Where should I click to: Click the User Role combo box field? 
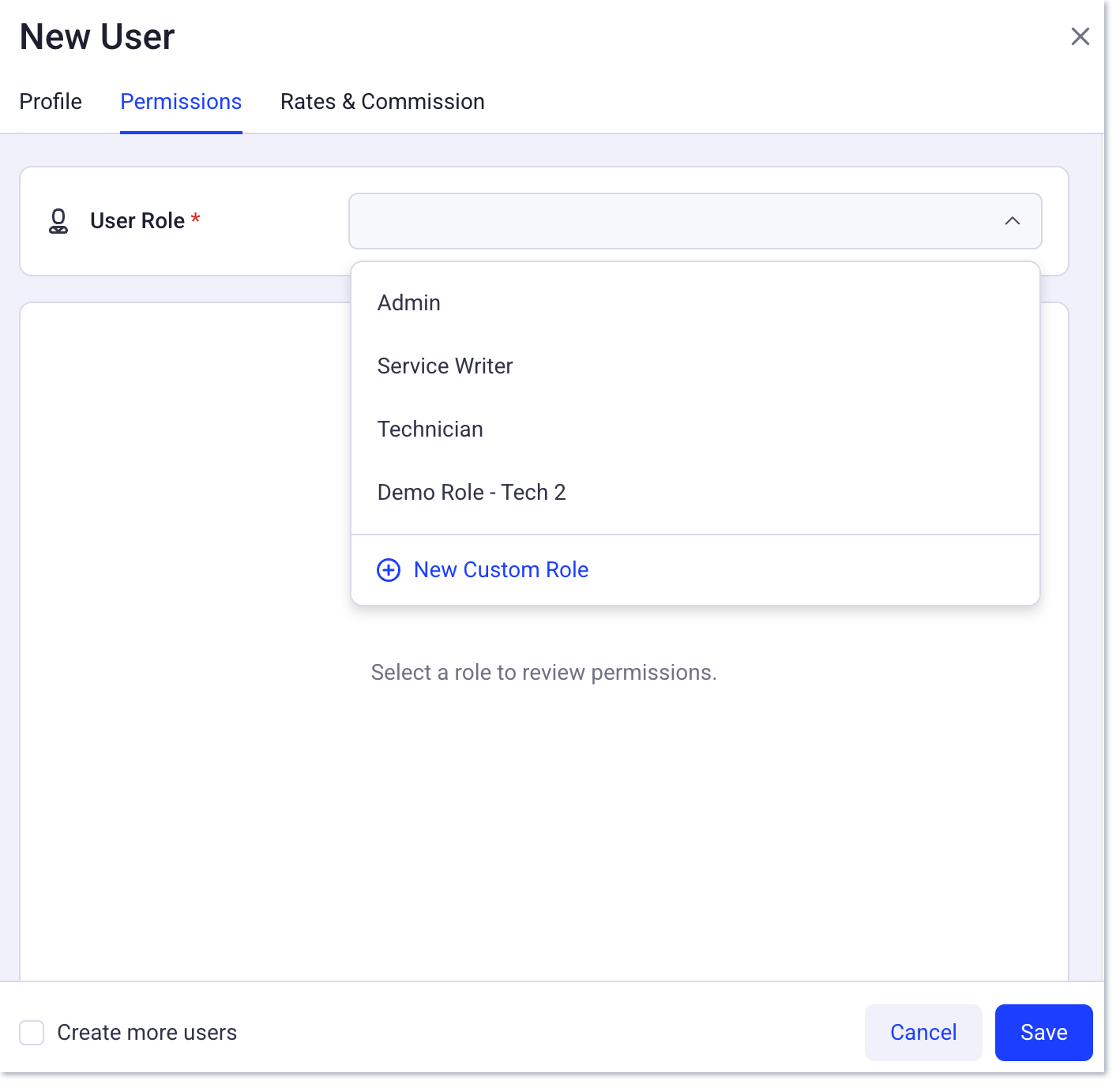tap(695, 221)
